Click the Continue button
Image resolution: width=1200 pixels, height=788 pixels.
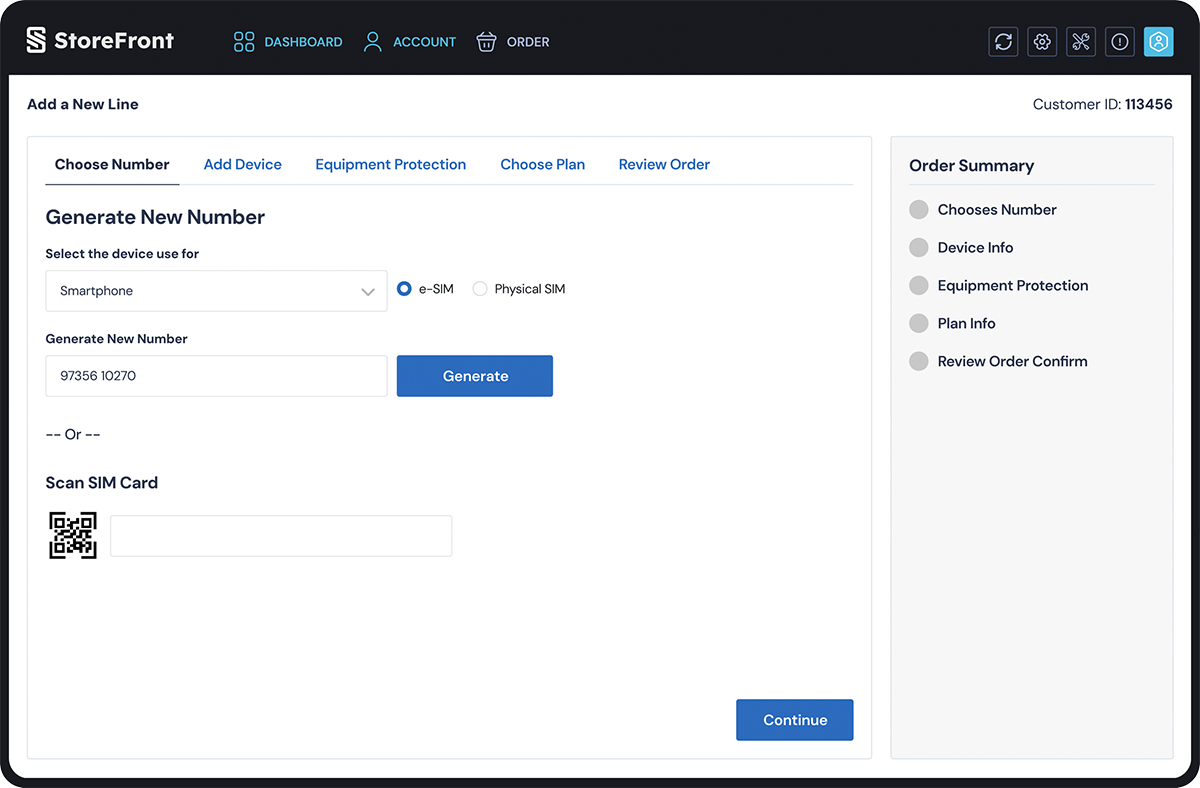coord(794,720)
